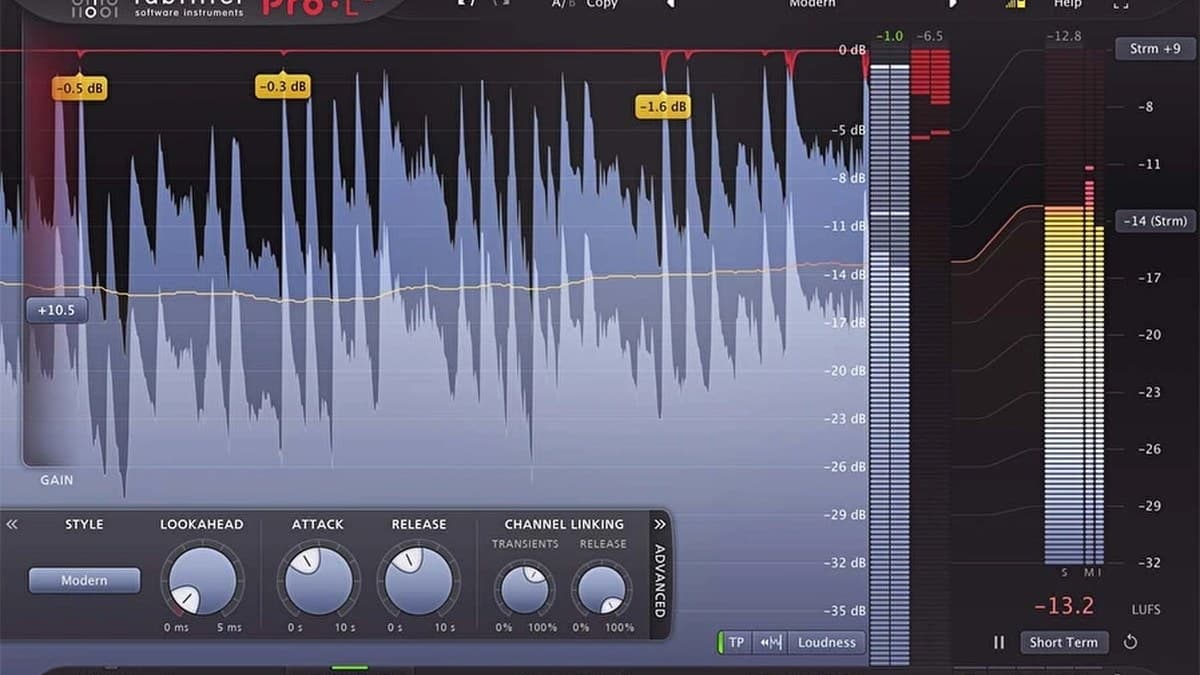Click the -0.3 dB peak label
This screenshot has width=1200, height=675.
(x=283, y=87)
